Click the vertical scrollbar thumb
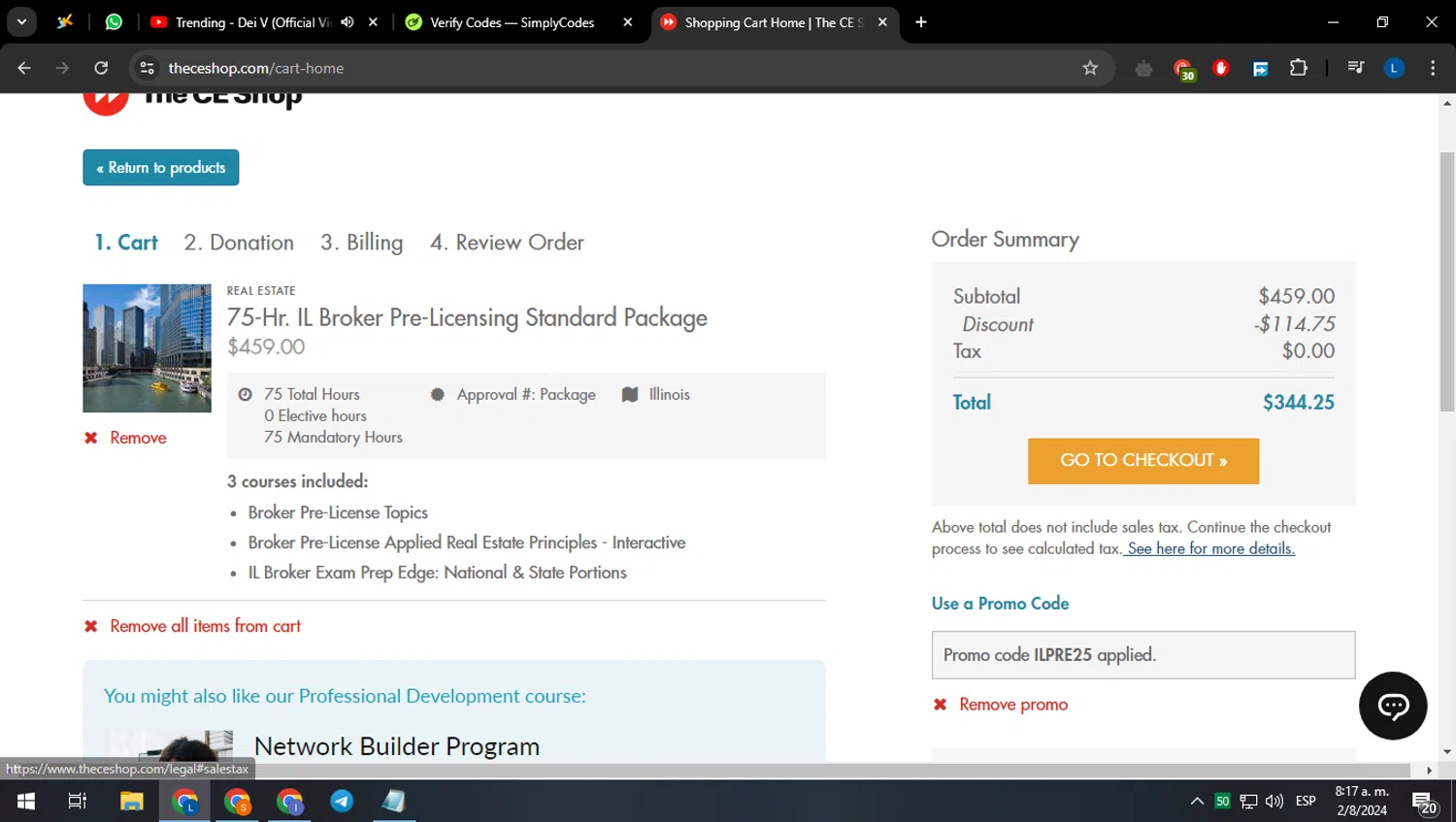This screenshot has height=822, width=1456. click(x=1447, y=281)
